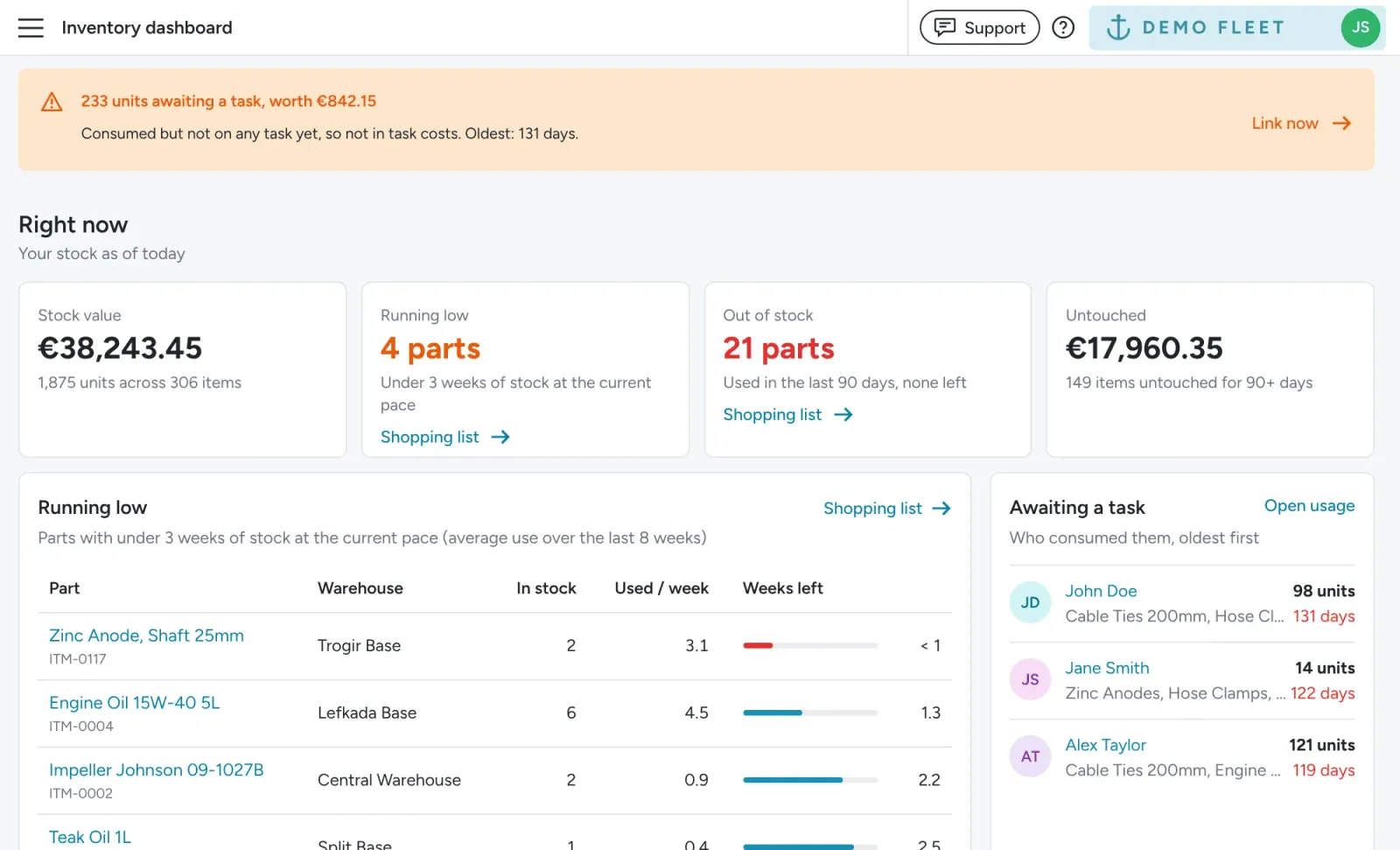The width and height of the screenshot is (1400, 850).
Task: Click Lefkada Base warehouse cell
Action: (367, 713)
